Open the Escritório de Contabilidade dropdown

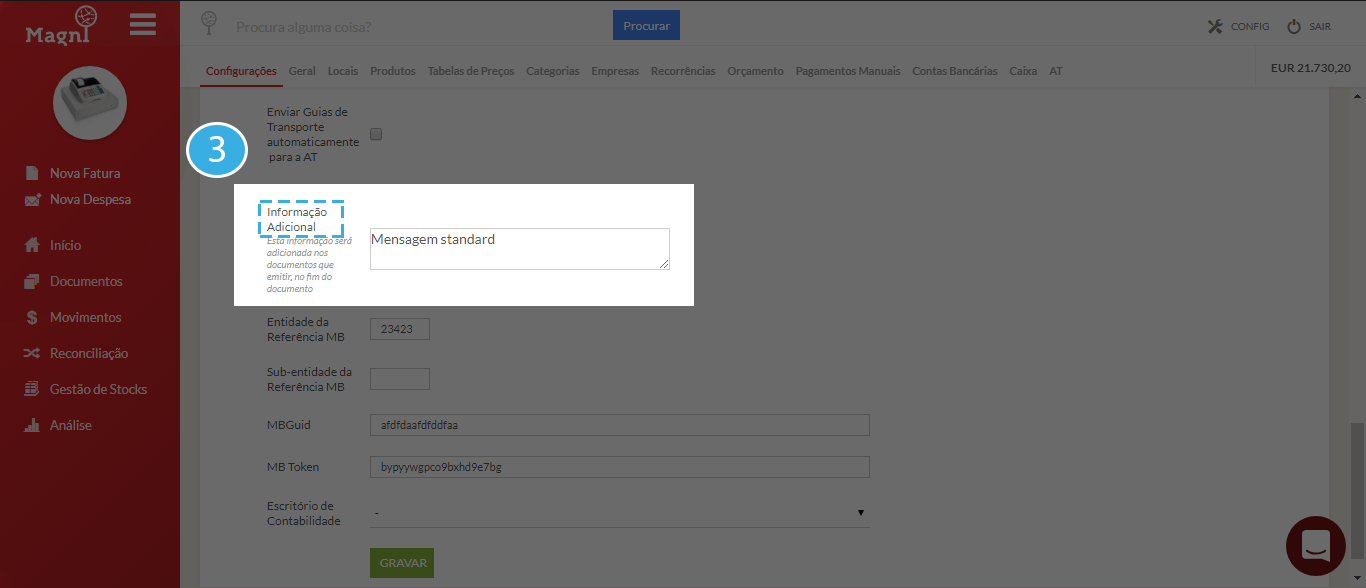(620, 513)
